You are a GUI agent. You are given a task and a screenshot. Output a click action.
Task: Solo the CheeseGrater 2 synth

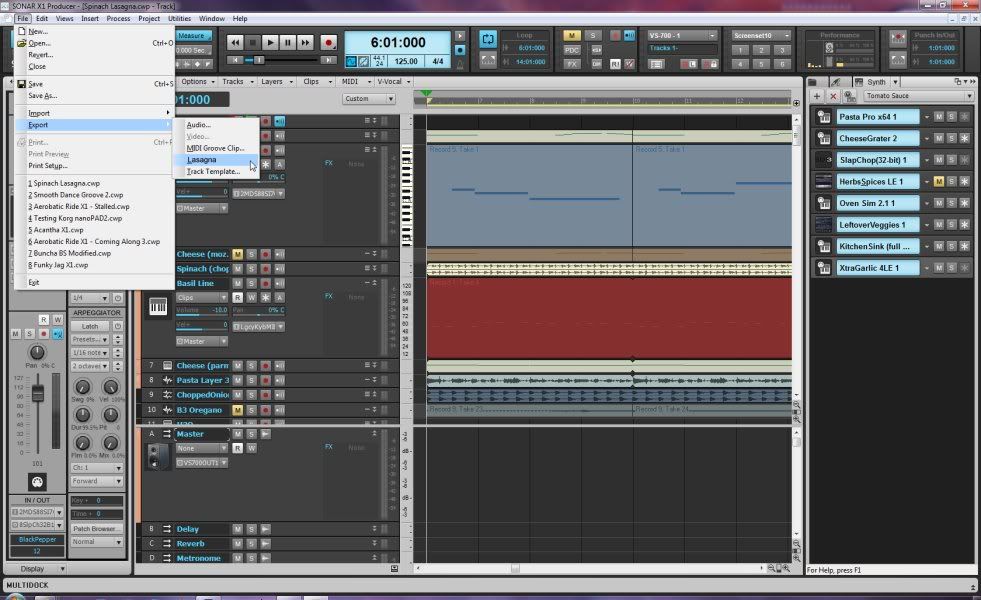951,139
